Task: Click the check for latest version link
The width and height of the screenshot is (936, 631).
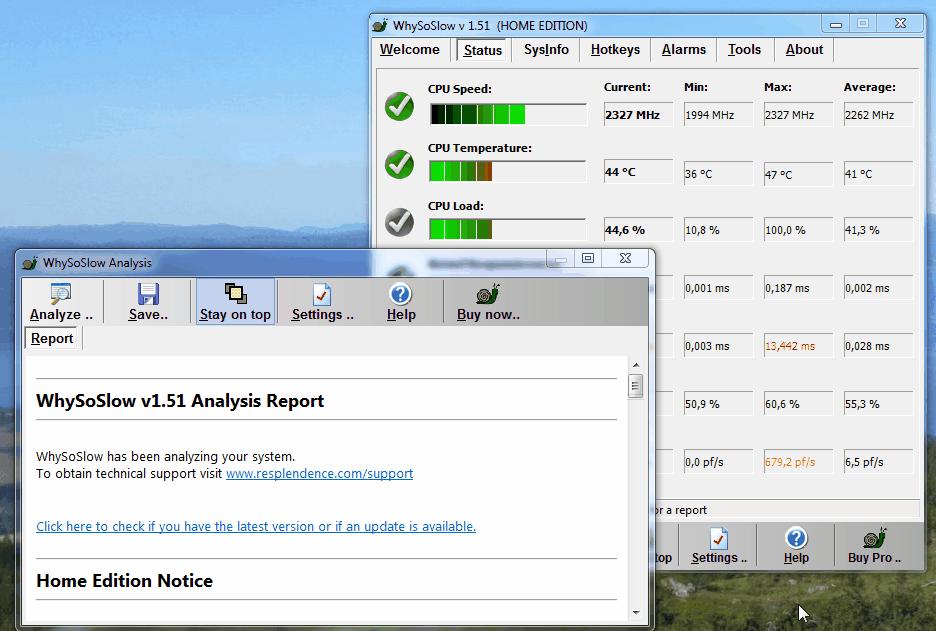Action: [x=256, y=527]
